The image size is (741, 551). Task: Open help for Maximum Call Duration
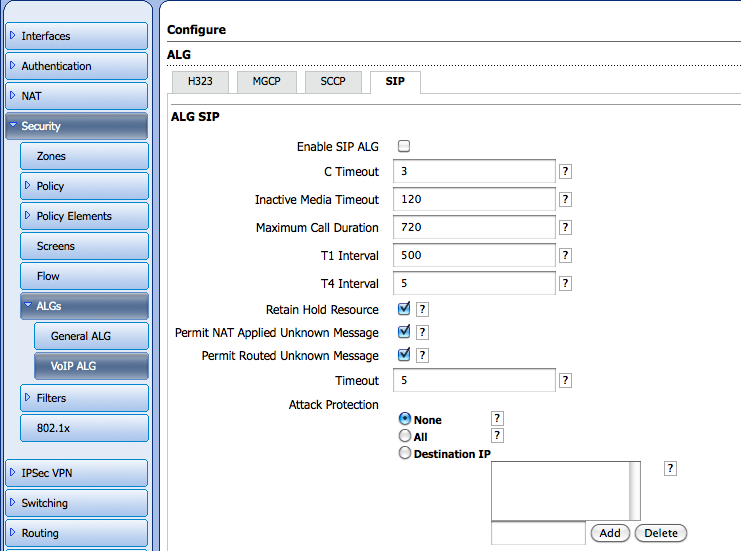565,227
